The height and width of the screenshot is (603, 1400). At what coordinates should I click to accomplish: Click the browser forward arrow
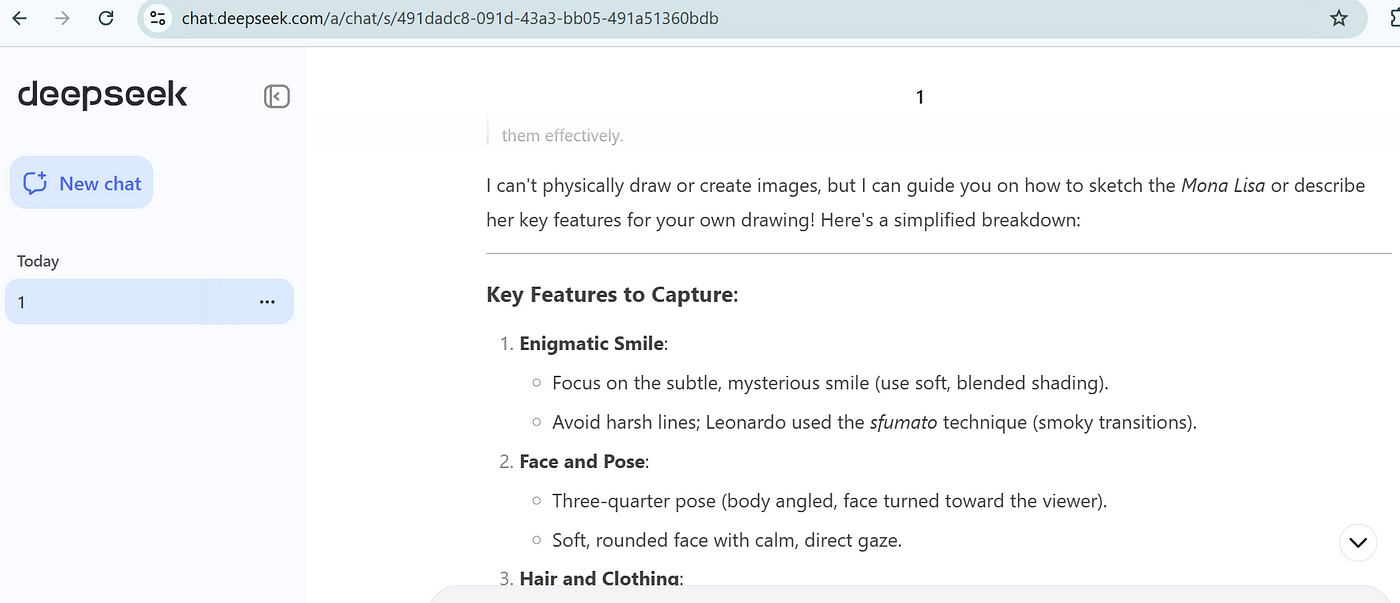[63, 19]
